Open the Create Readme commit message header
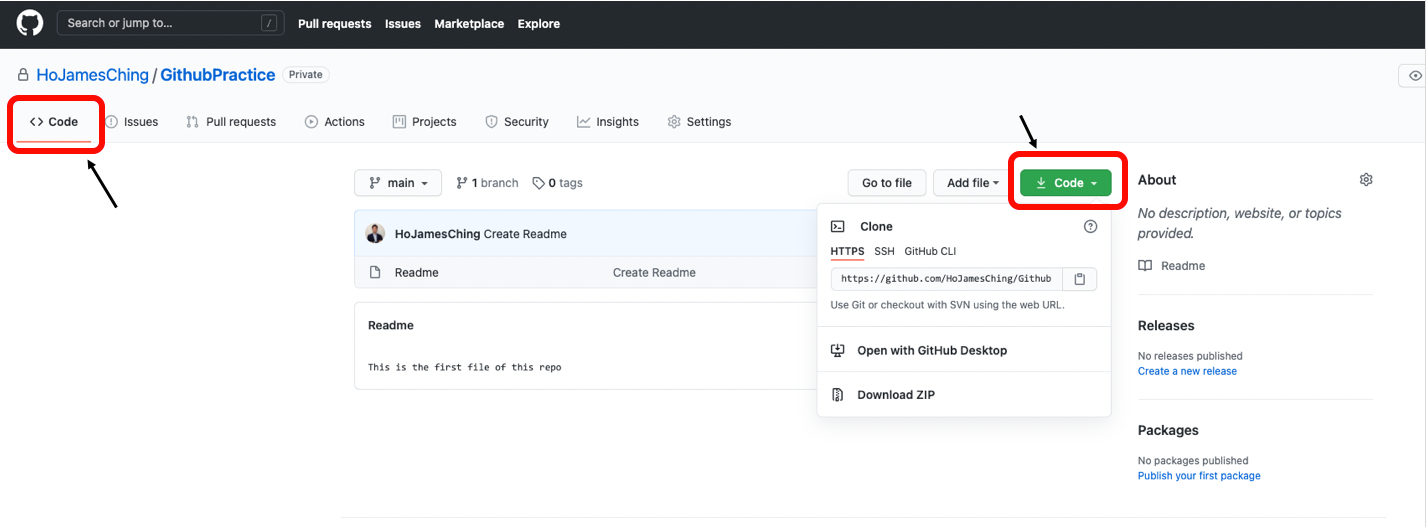The width and height of the screenshot is (1426, 527). tap(525, 234)
